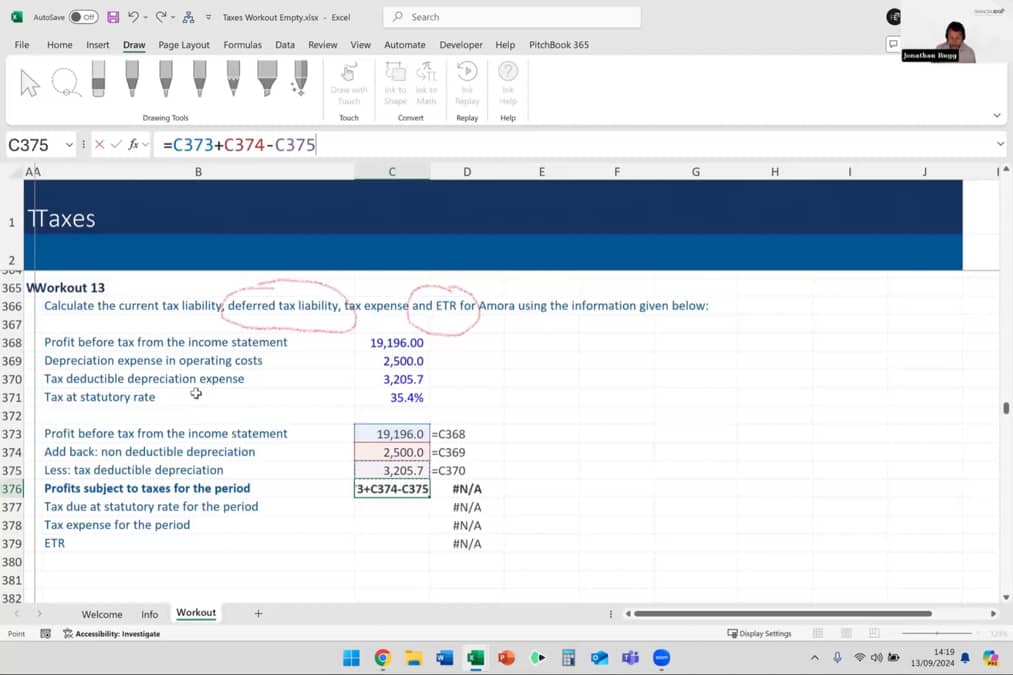Expand the Name Box dropdown
The height and width of the screenshot is (675, 1013).
coord(69,145)
